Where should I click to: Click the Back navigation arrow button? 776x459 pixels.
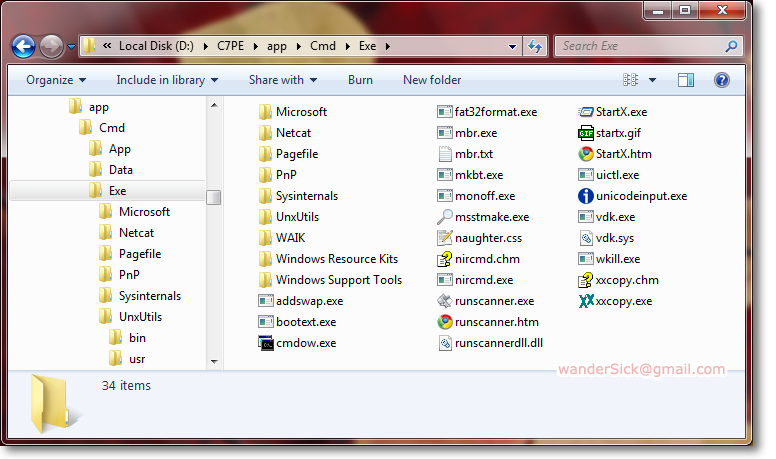[23, 47]
